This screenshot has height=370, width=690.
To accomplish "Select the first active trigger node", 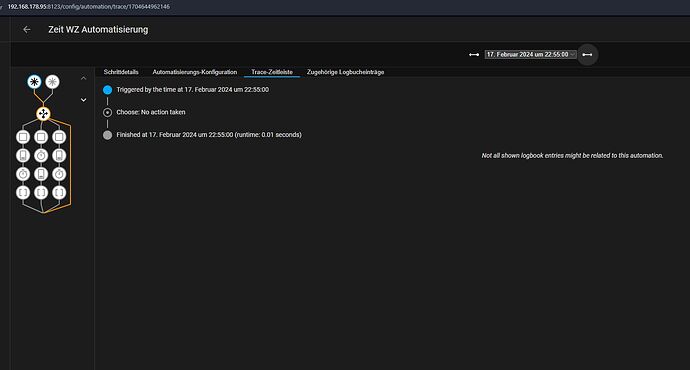I will click(x=34, y=82).
